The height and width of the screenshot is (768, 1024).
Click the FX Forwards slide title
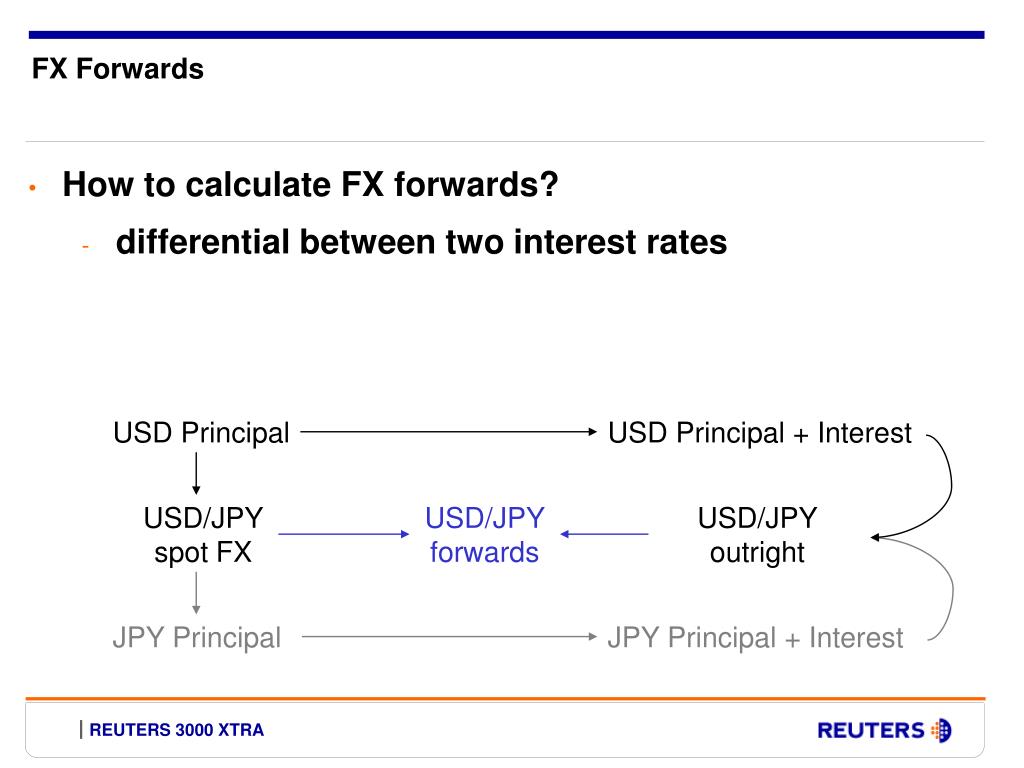(x=118, y=69)
